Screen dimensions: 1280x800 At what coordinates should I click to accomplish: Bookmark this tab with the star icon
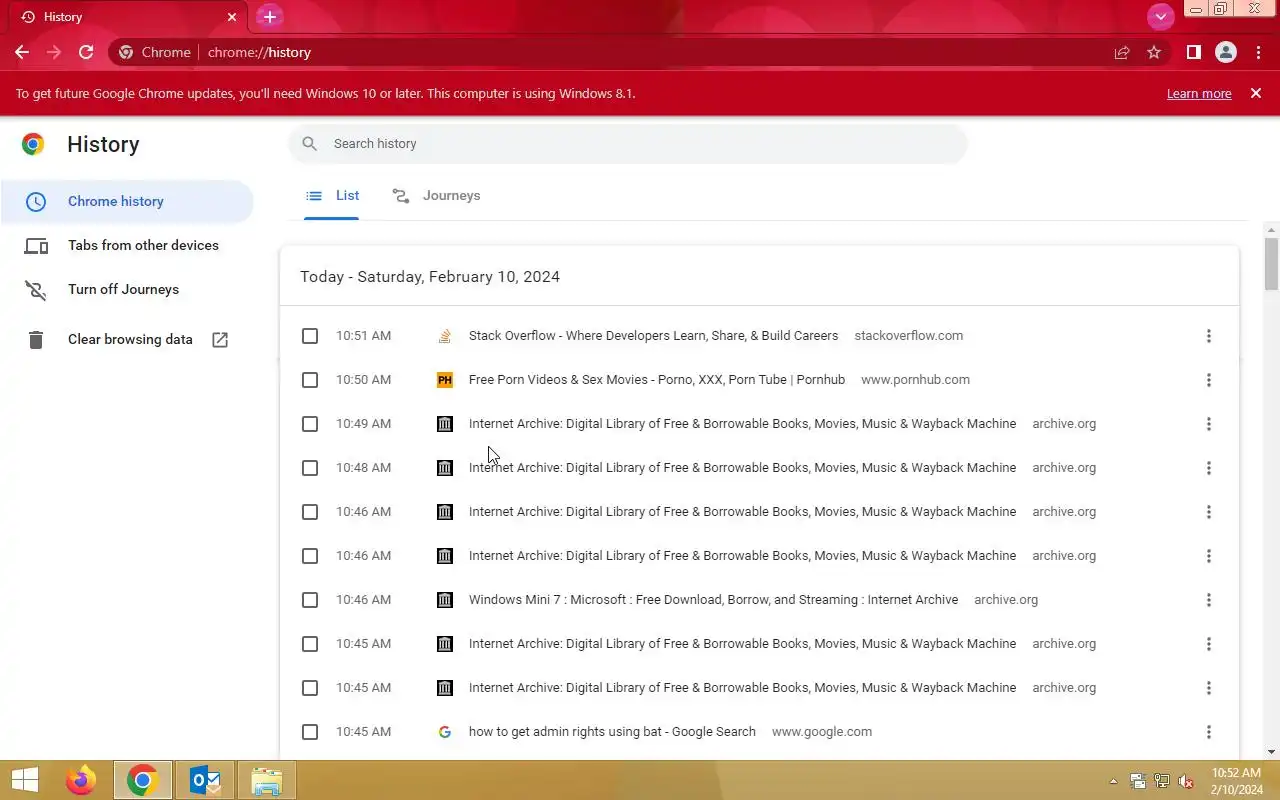pyautogui.click(x=1154, y=52)
